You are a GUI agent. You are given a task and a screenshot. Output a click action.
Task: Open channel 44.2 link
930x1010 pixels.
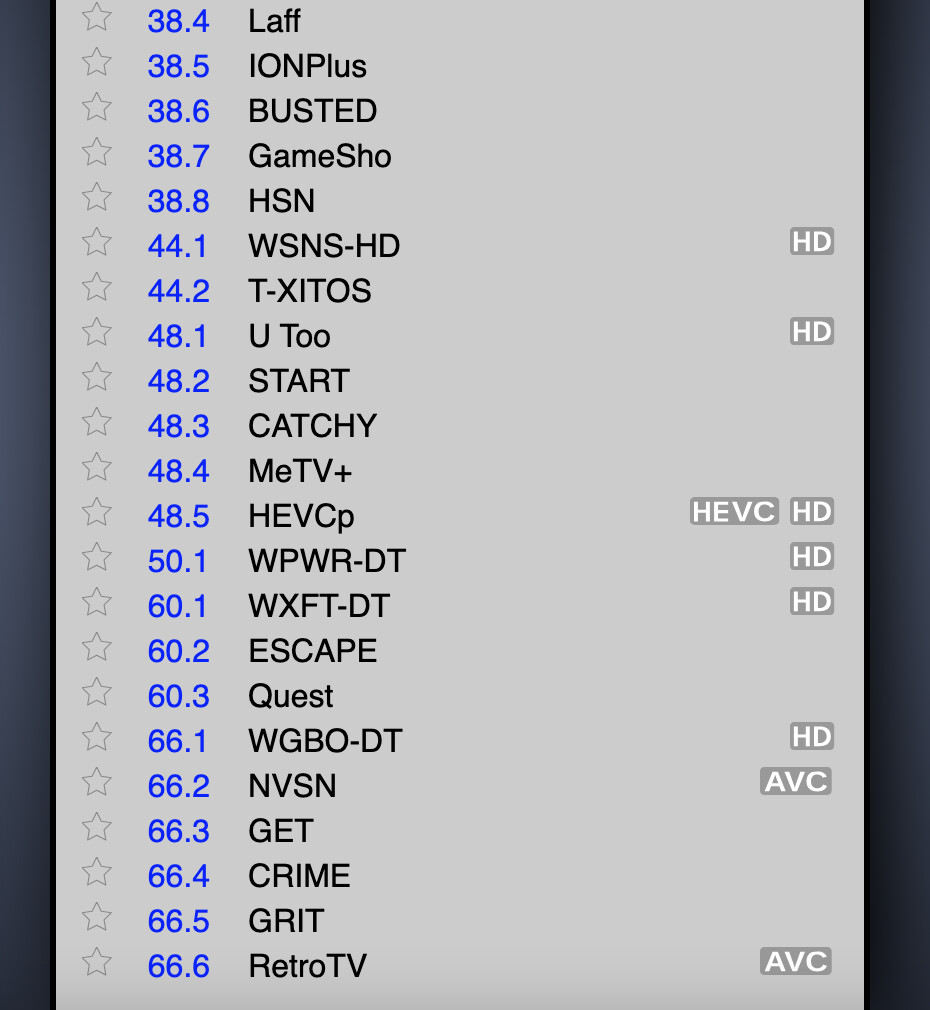pyautogui.click(x=179, y=291)
